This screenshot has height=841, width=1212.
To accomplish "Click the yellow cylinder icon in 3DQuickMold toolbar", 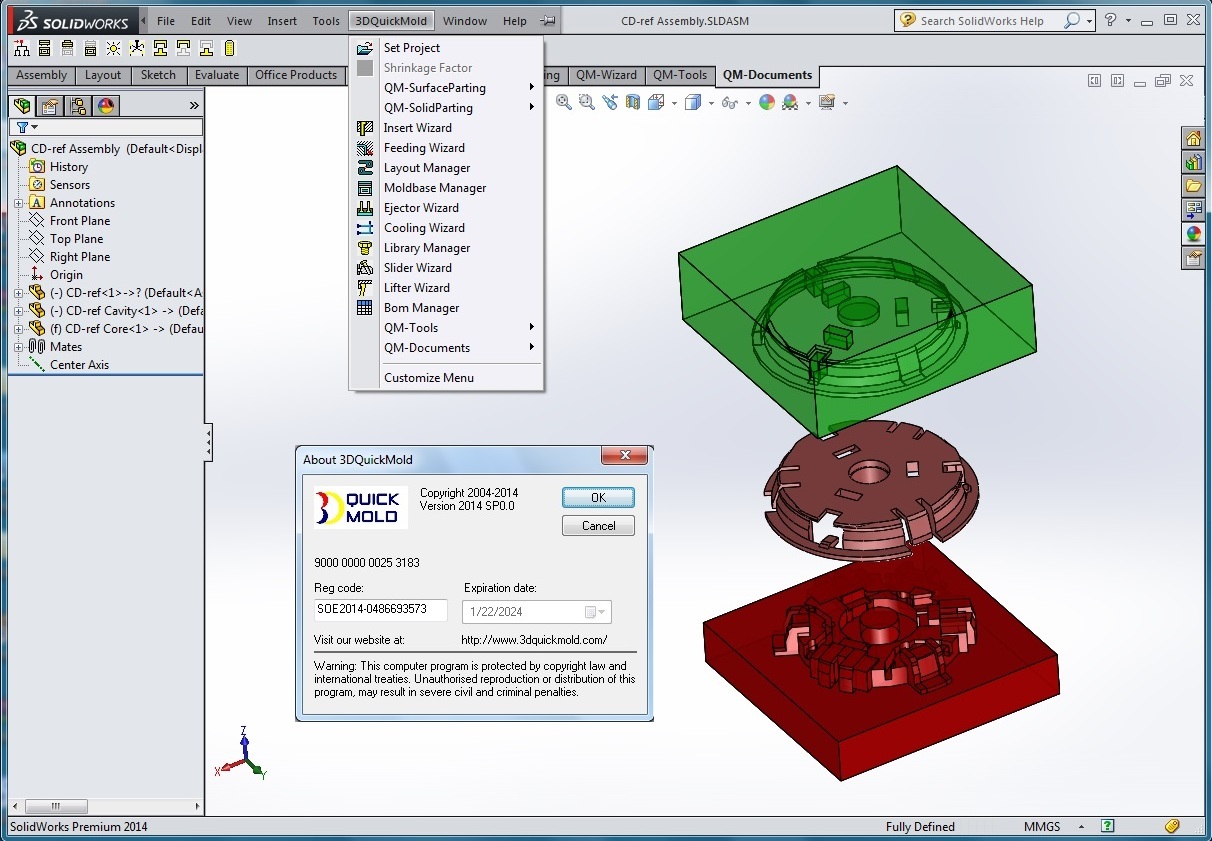I will coord(229,48).
